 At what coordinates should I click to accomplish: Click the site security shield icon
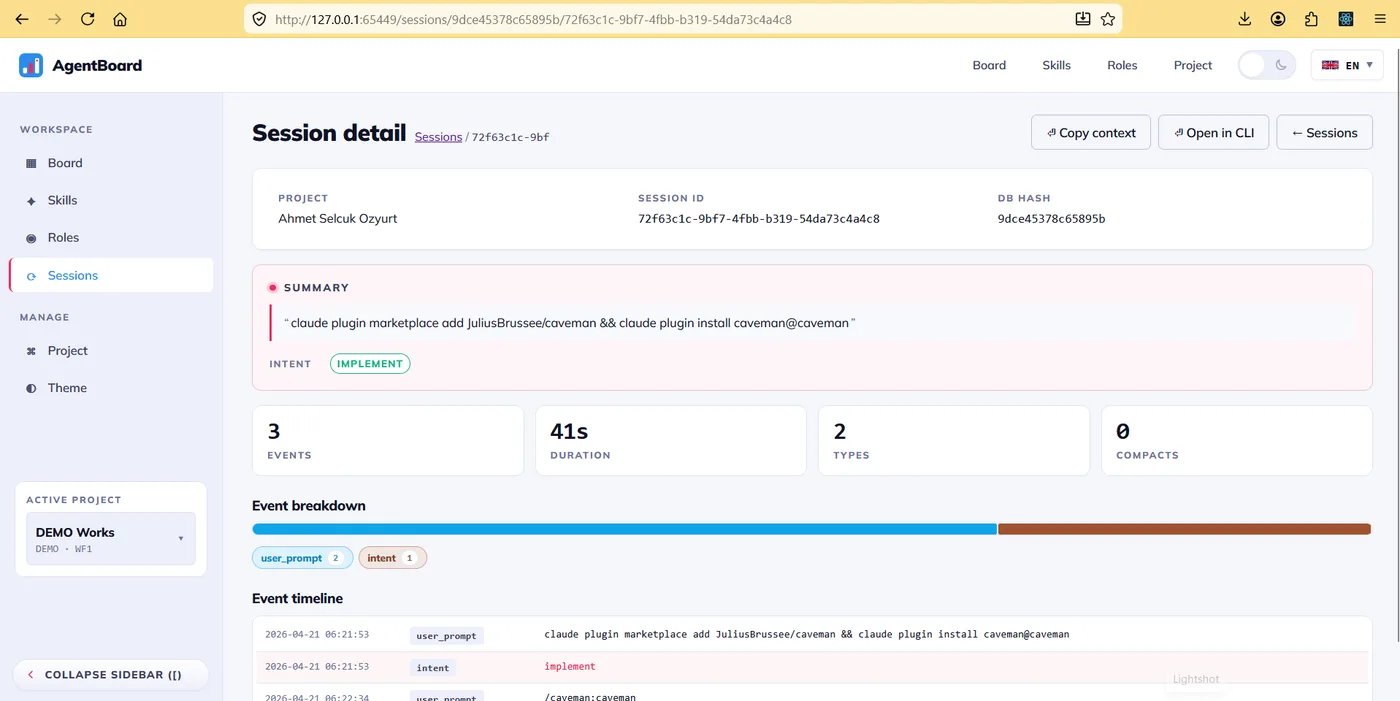click(259, 19)
